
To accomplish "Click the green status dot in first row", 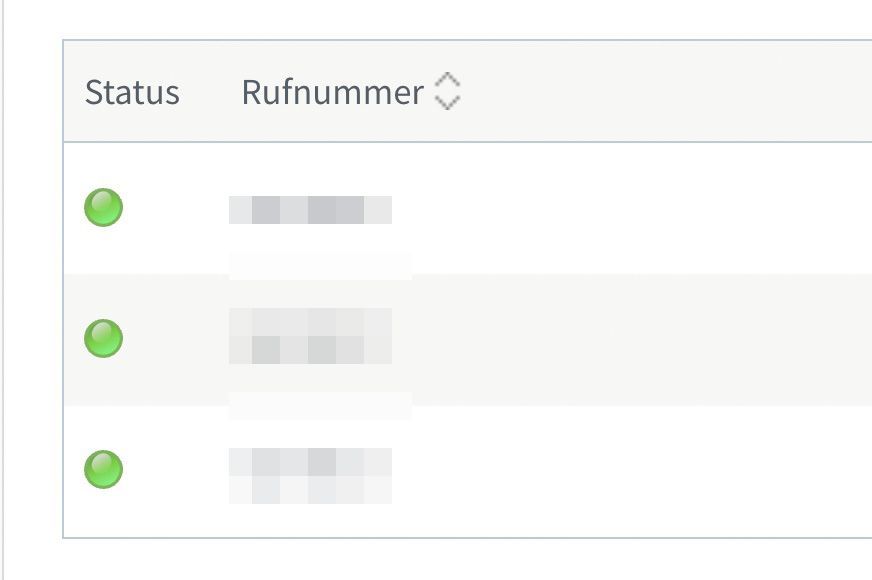I will click(103, 208).
